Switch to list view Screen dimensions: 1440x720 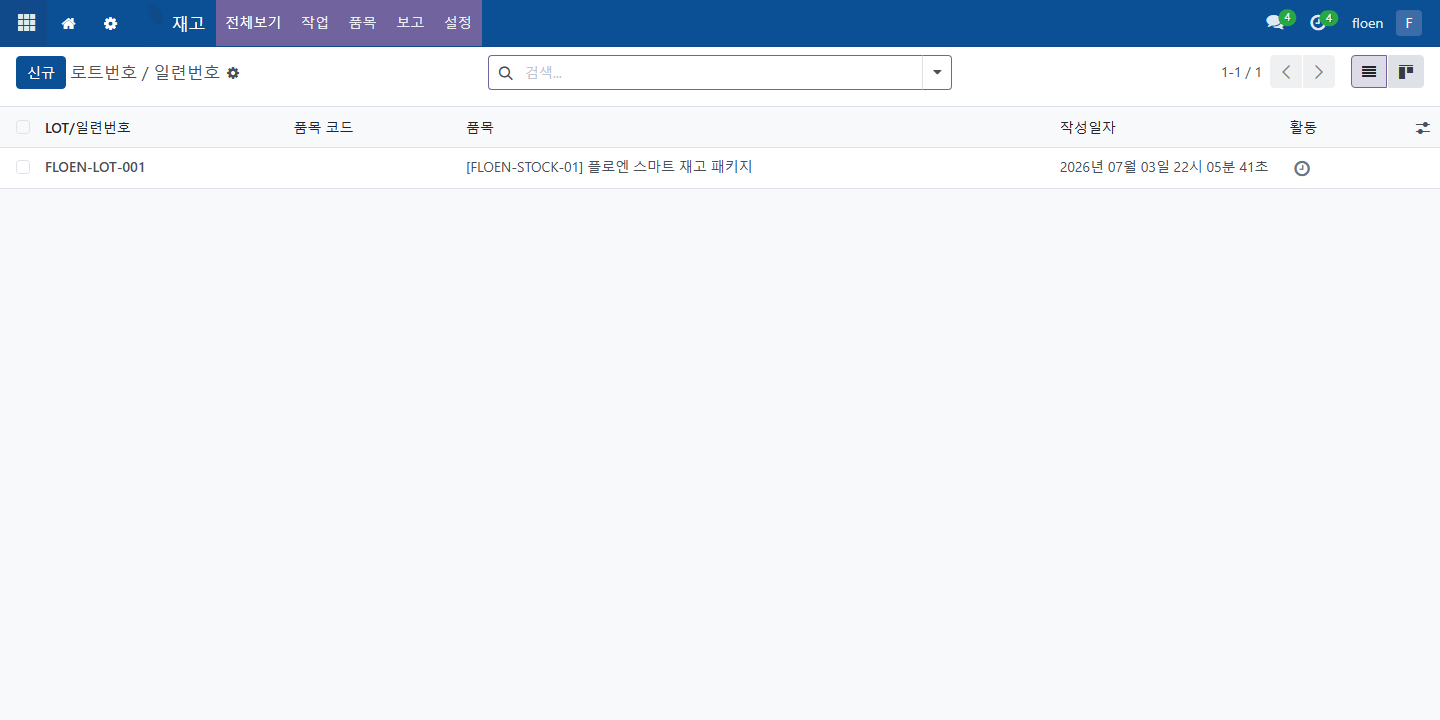[x=1369, y=72]
